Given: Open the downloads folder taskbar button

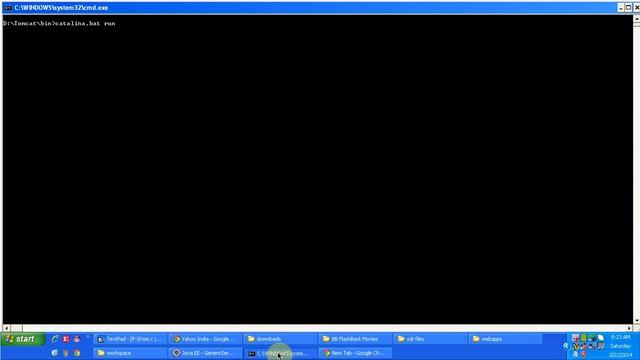Looking at the screenshot, I should click(x=280, y=339).
